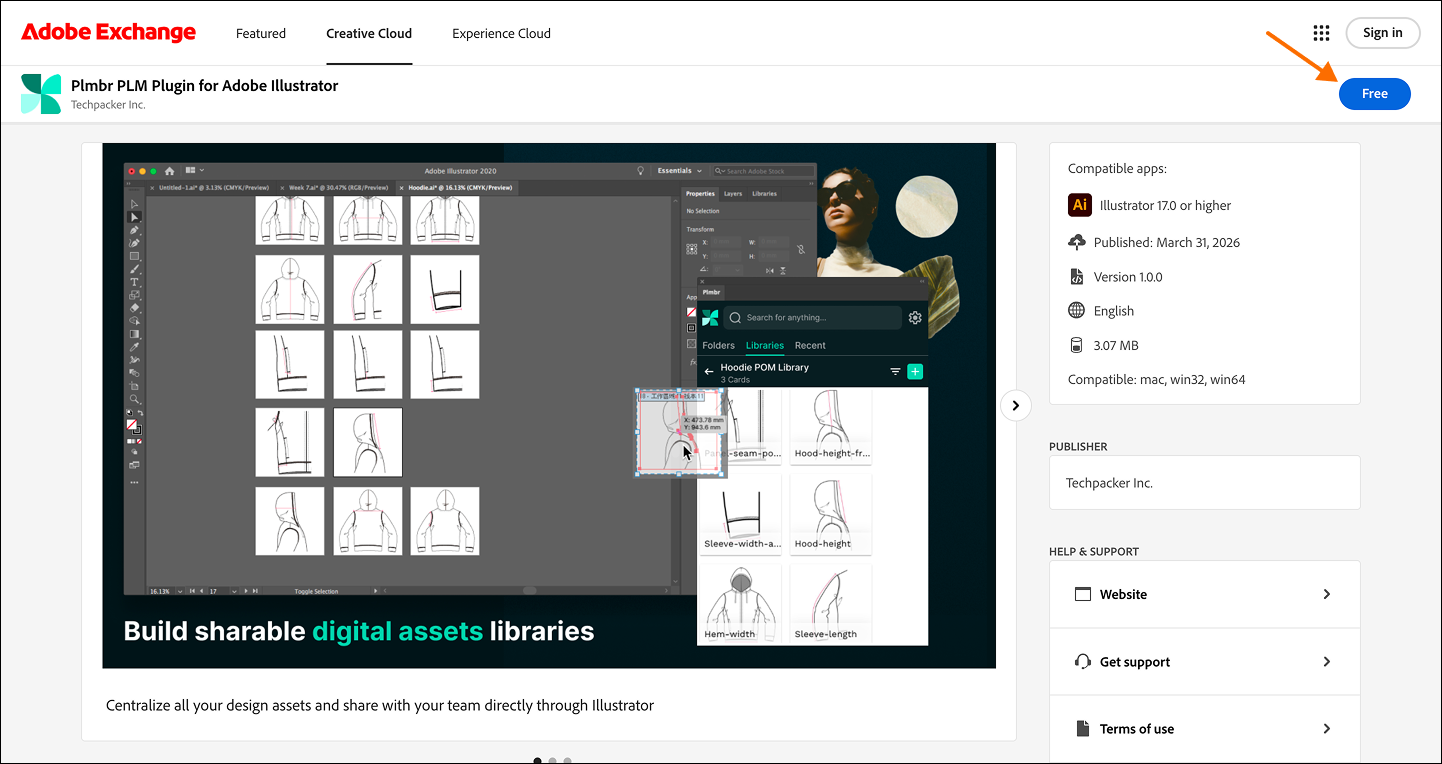The width and height of the screenshot is (1442, 764).
Task: Click the headset icon beside Get support
Action: click(1083, 661)
